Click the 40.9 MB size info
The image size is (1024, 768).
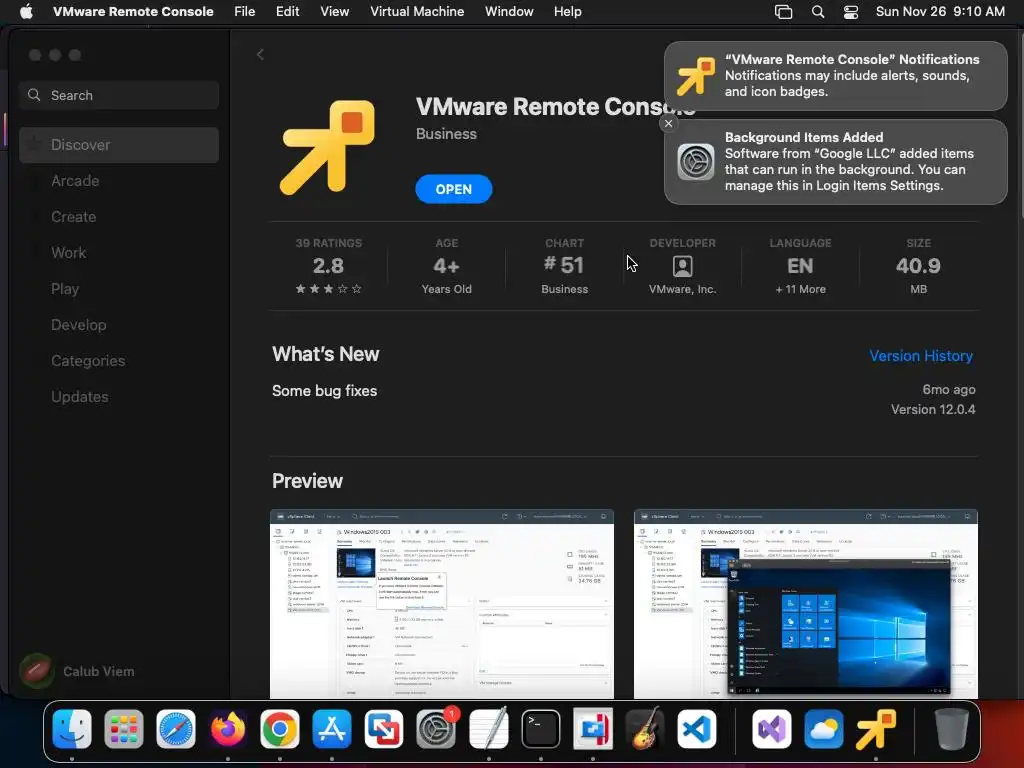click(x=918, y=266)
